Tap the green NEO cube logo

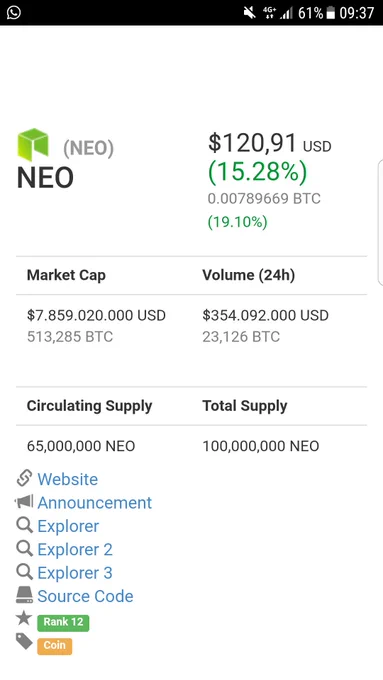[33, 144]
